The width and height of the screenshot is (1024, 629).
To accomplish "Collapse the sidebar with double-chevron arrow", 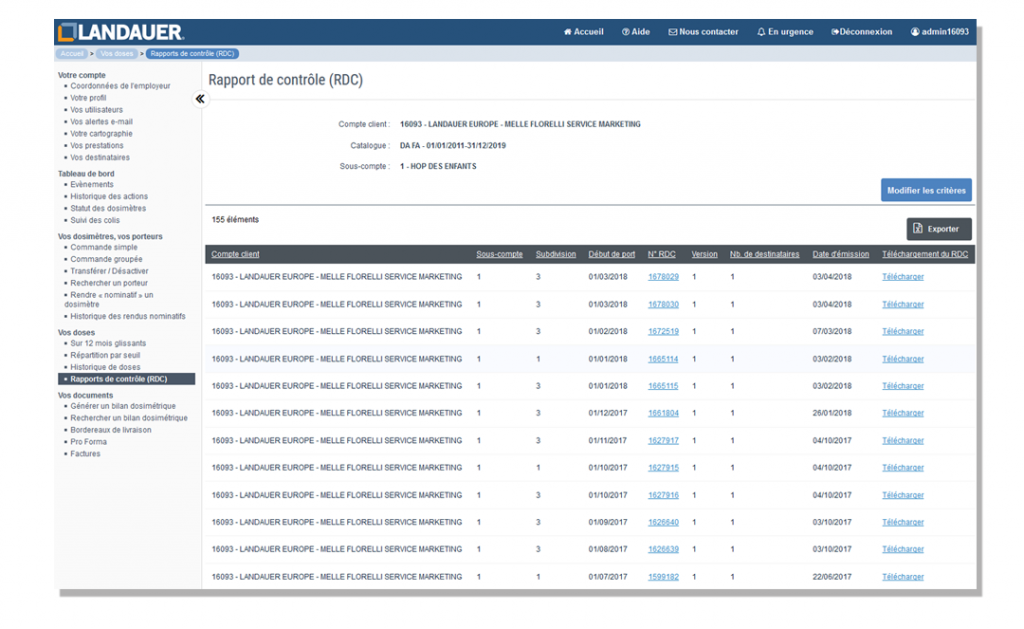I will tap(200, 99).
